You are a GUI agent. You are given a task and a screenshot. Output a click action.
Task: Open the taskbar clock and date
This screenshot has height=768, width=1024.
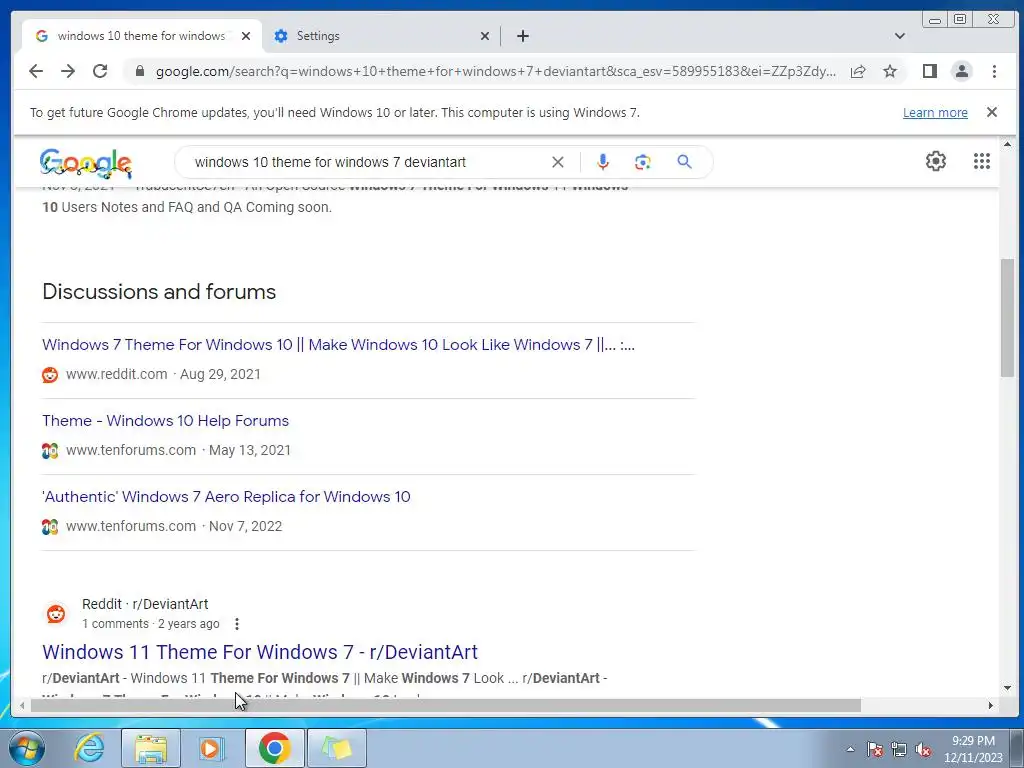[x=972, y=749]
